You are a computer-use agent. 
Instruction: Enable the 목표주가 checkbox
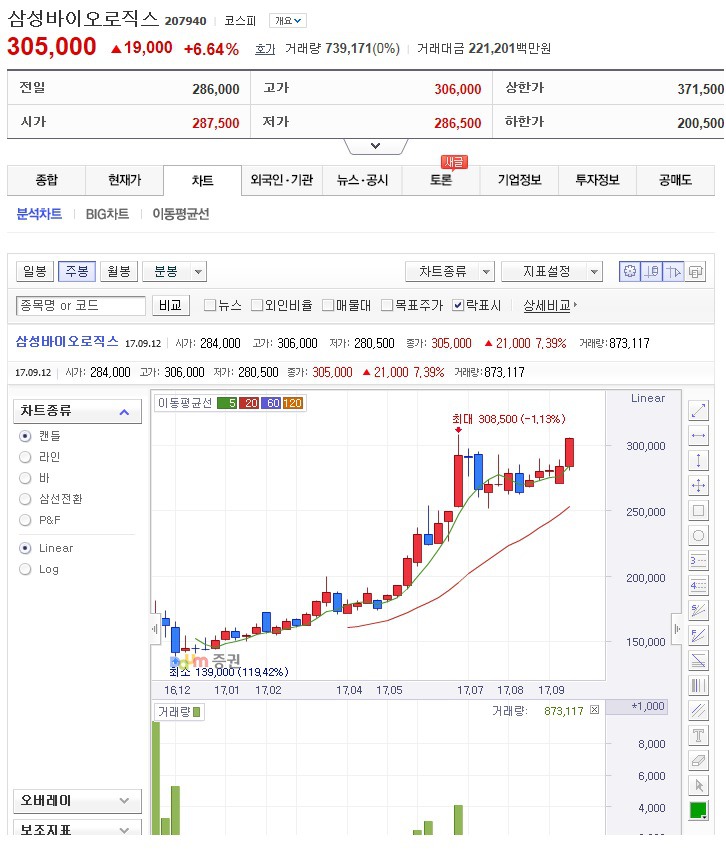click(x=387, y=305)
